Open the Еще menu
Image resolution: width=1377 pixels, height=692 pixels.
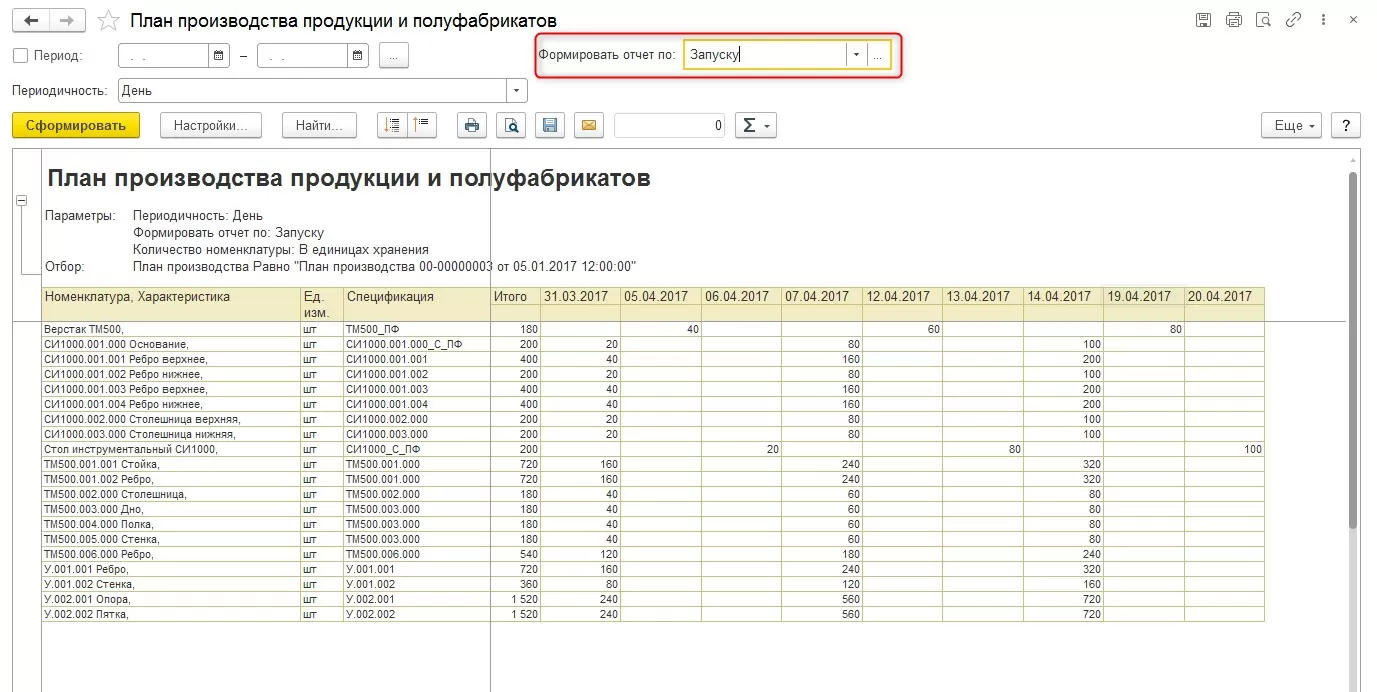click(x=1292, y=125)
